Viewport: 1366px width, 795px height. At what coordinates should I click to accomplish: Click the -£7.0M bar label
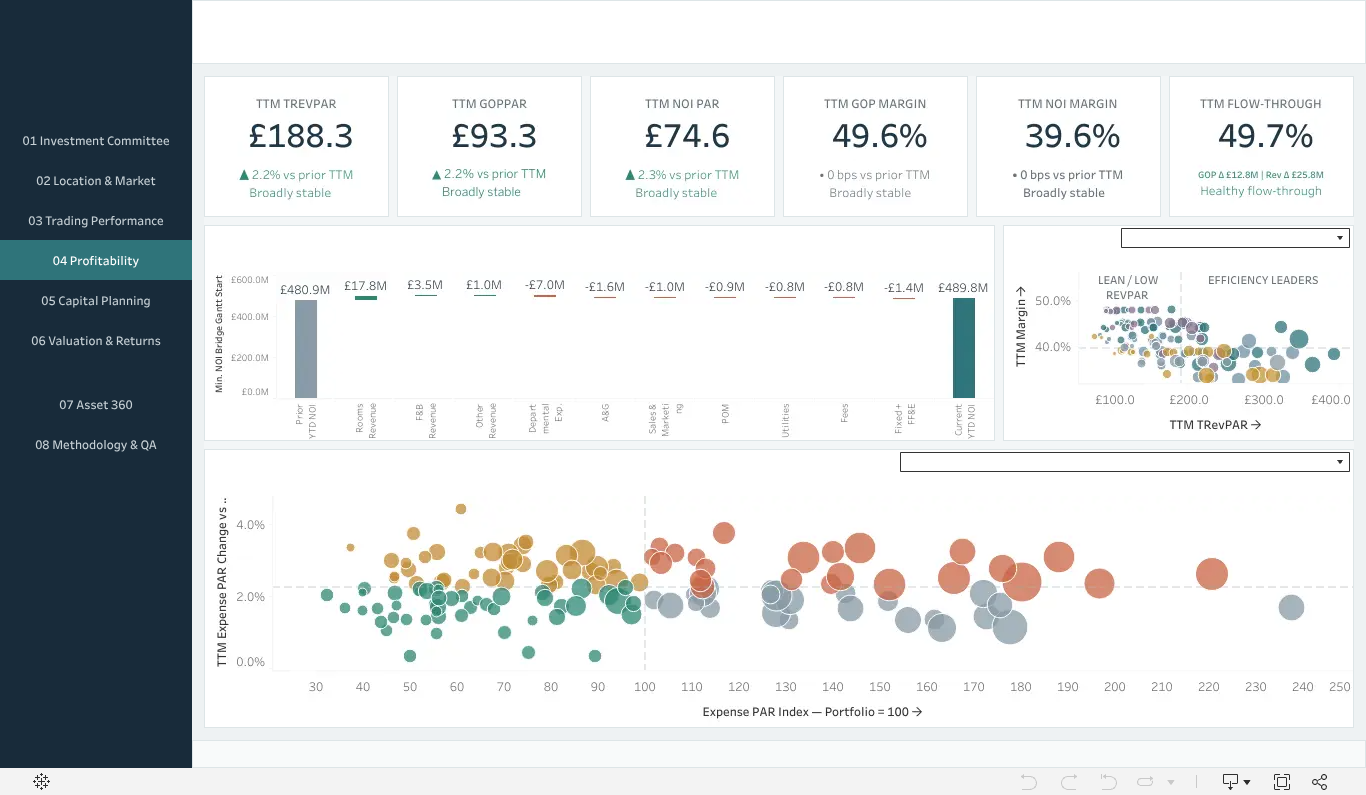click(x=545, y=286)
